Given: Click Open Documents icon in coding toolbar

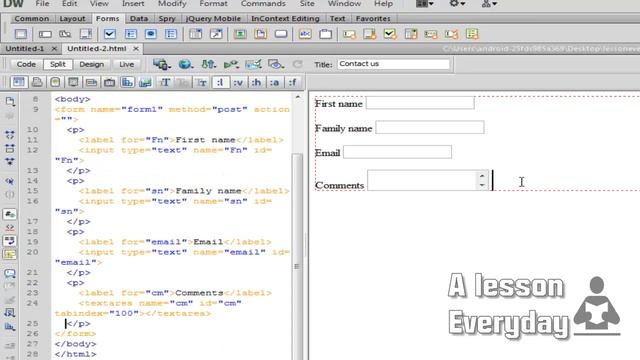Looking at the screenshot, I should (x=10, y=101).
